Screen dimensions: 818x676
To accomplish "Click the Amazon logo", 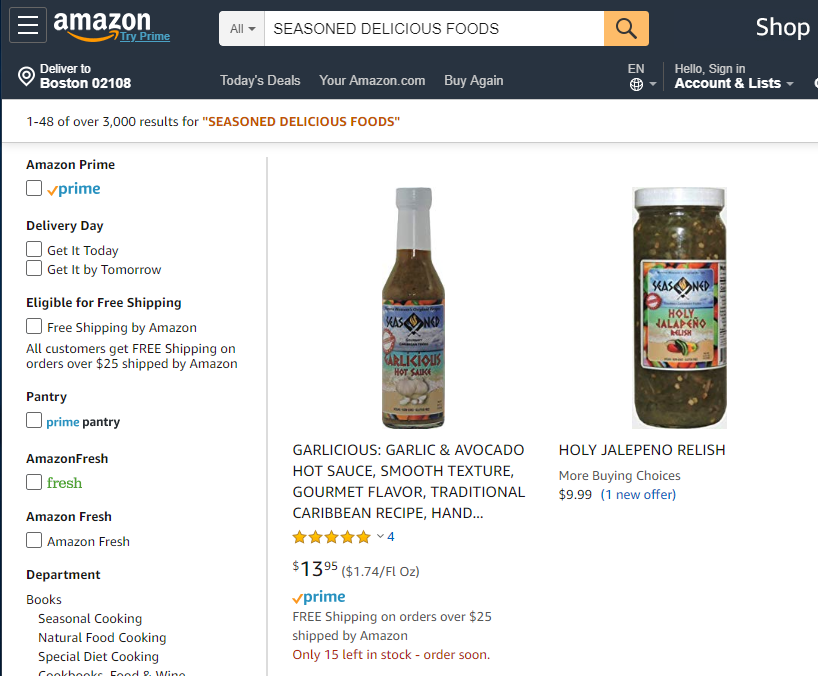I will (x=102, y=24).
